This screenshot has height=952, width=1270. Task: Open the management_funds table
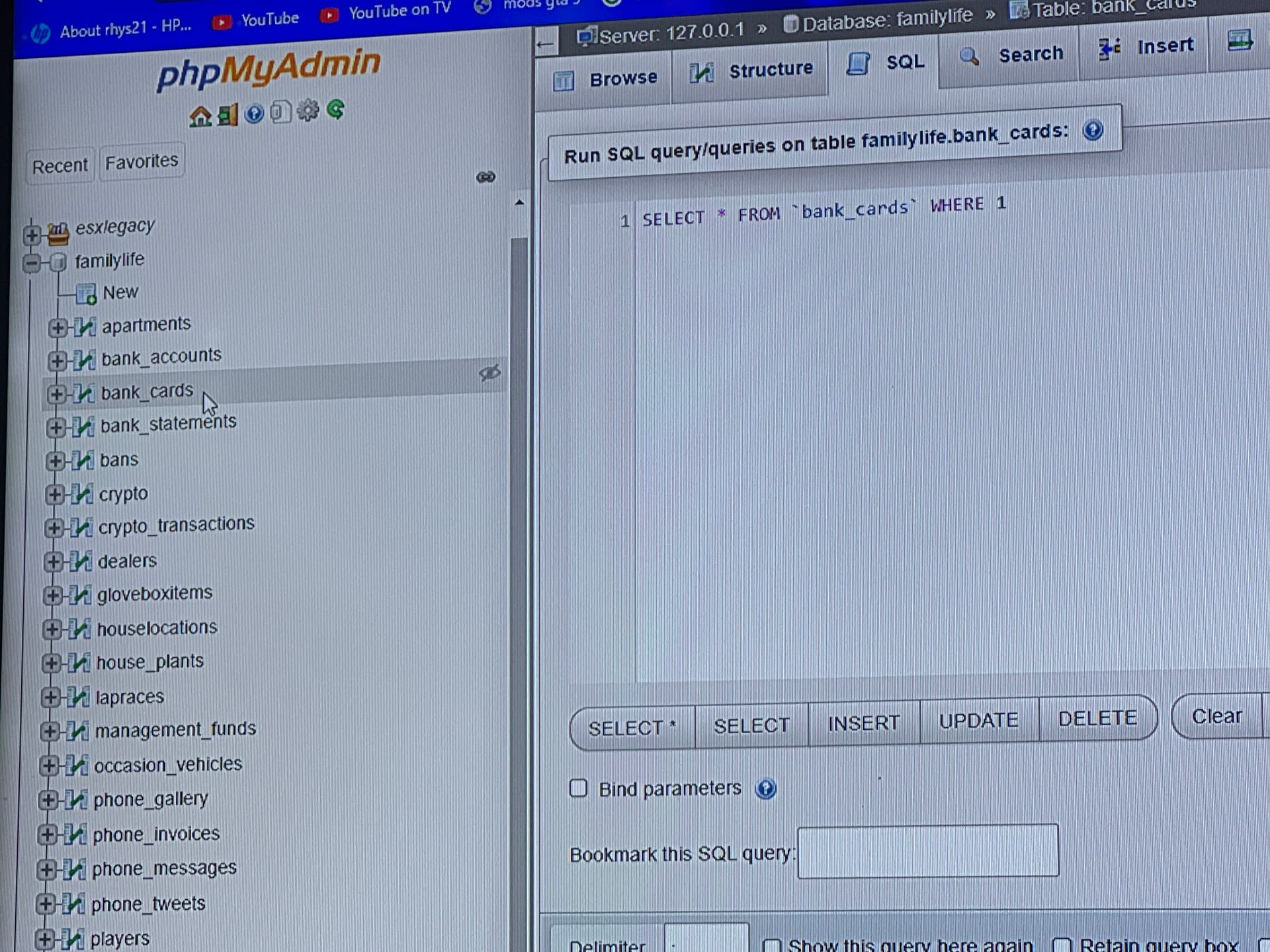click(x=175, y=729)
